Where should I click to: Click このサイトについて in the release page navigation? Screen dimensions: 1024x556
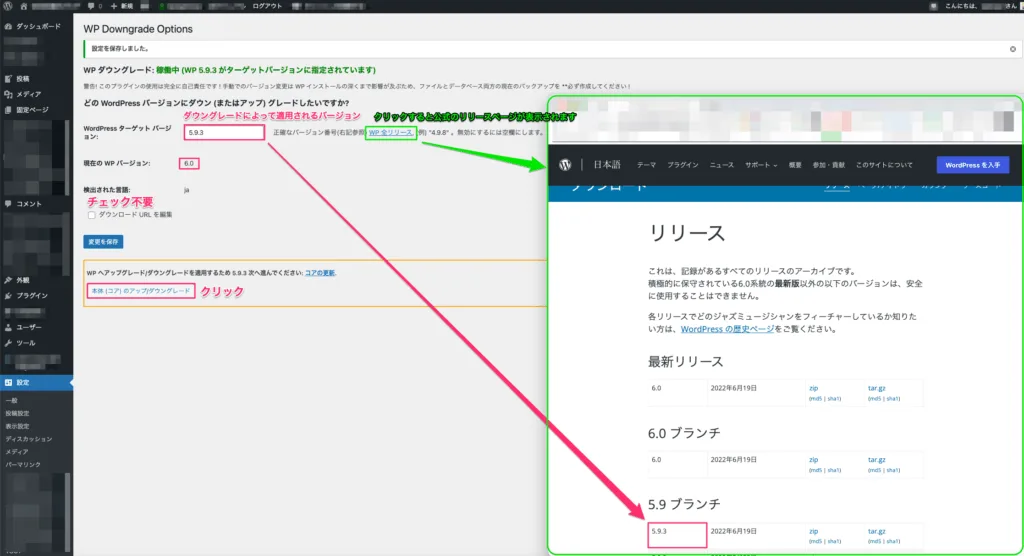click(x=884, y=165)
